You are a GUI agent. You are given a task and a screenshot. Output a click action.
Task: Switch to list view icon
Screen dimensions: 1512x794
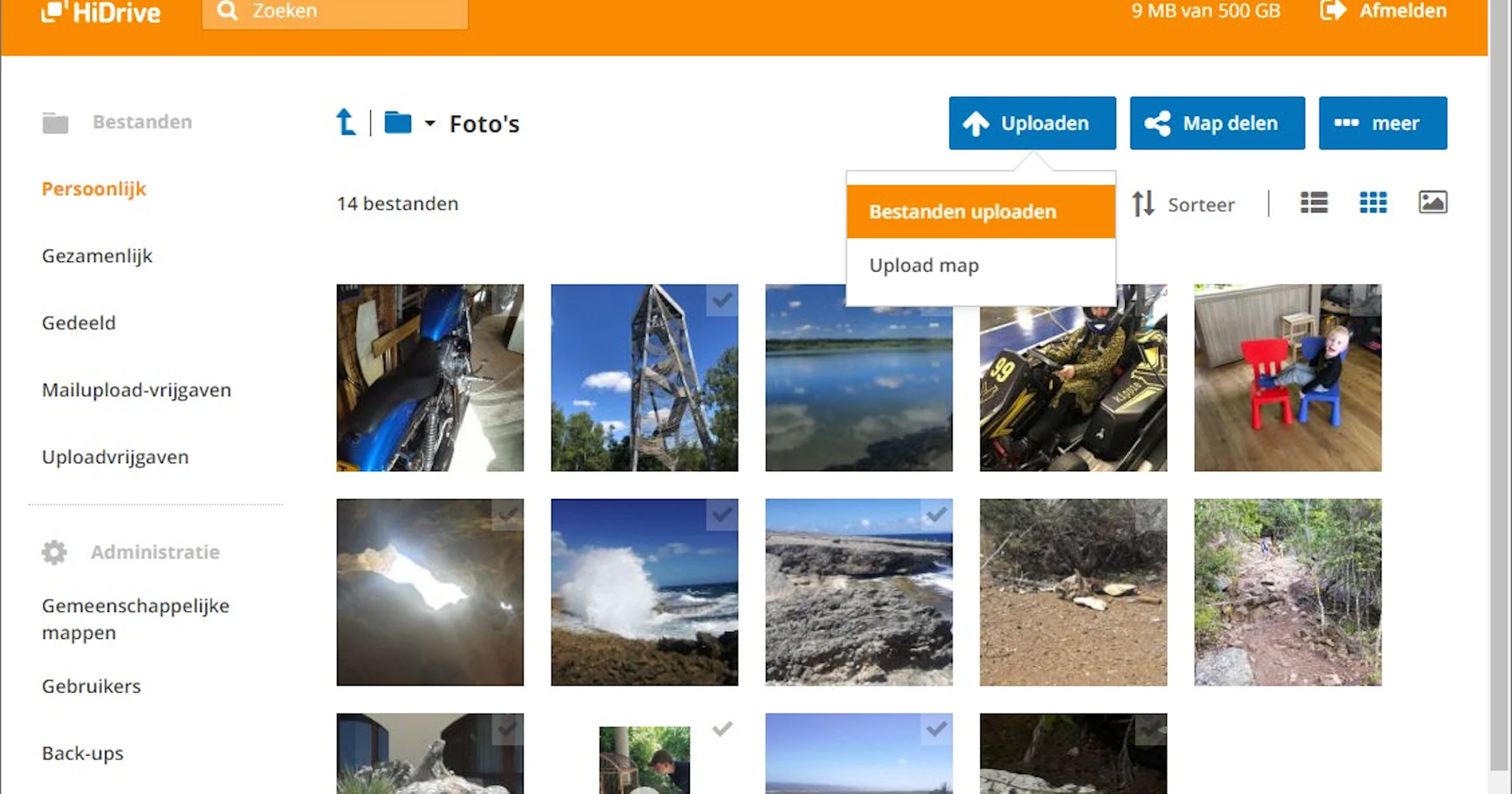(1314, 203)
